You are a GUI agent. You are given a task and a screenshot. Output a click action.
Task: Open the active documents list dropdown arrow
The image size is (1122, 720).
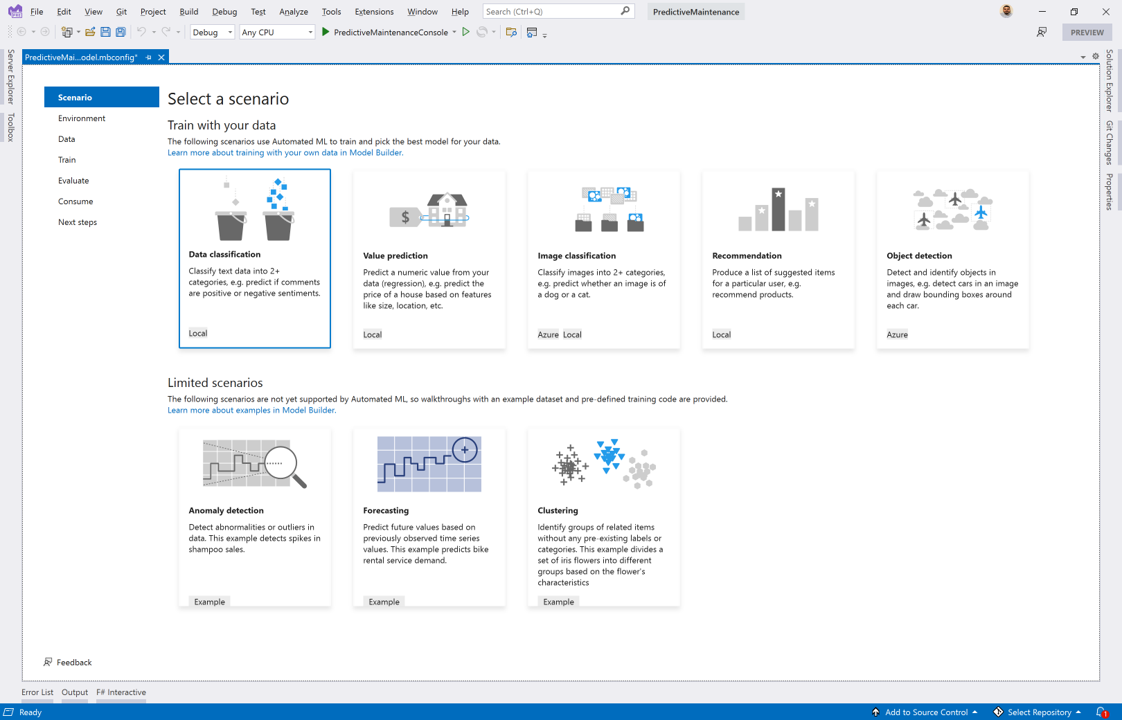(x=1083, y=57)
